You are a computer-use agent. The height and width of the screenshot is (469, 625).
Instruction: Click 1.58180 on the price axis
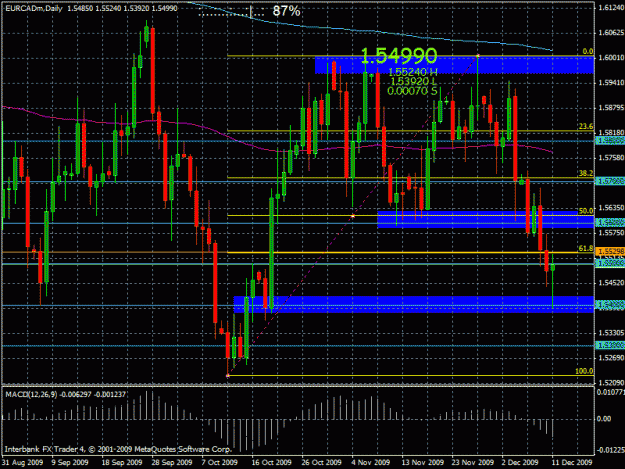(x=611, y=132)
